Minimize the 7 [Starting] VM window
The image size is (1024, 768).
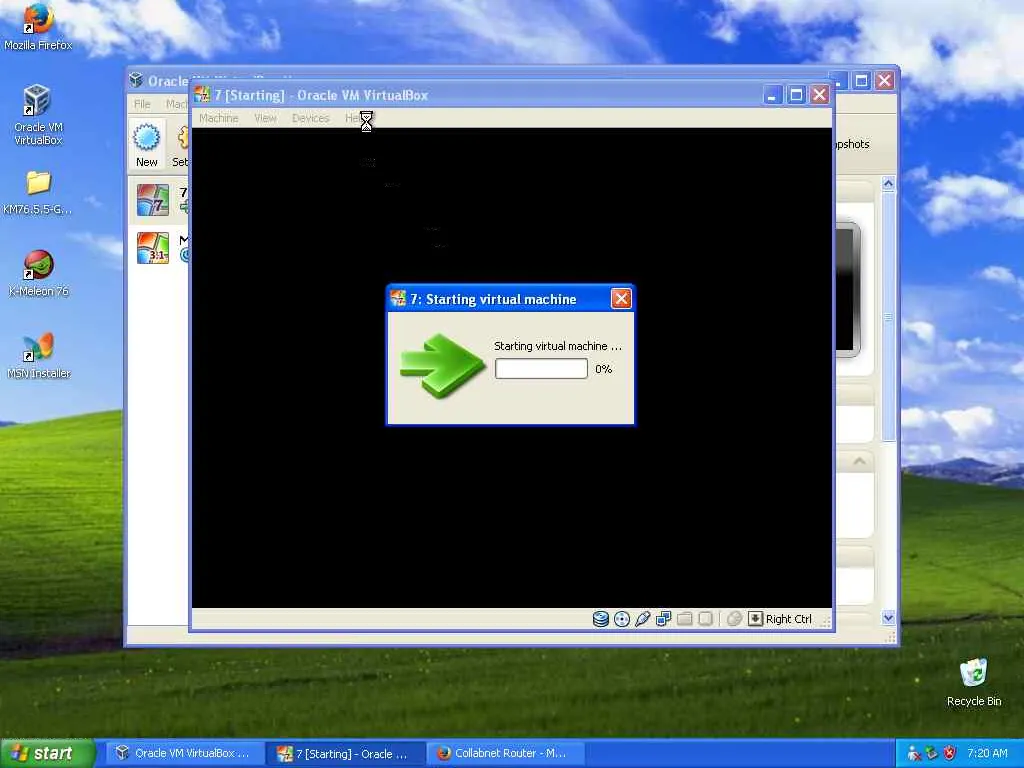pos(772,95)
